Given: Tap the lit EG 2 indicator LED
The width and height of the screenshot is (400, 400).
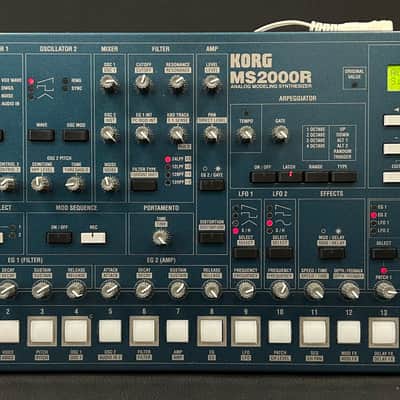Looking at the screenshot, I should tap(374, 215).
